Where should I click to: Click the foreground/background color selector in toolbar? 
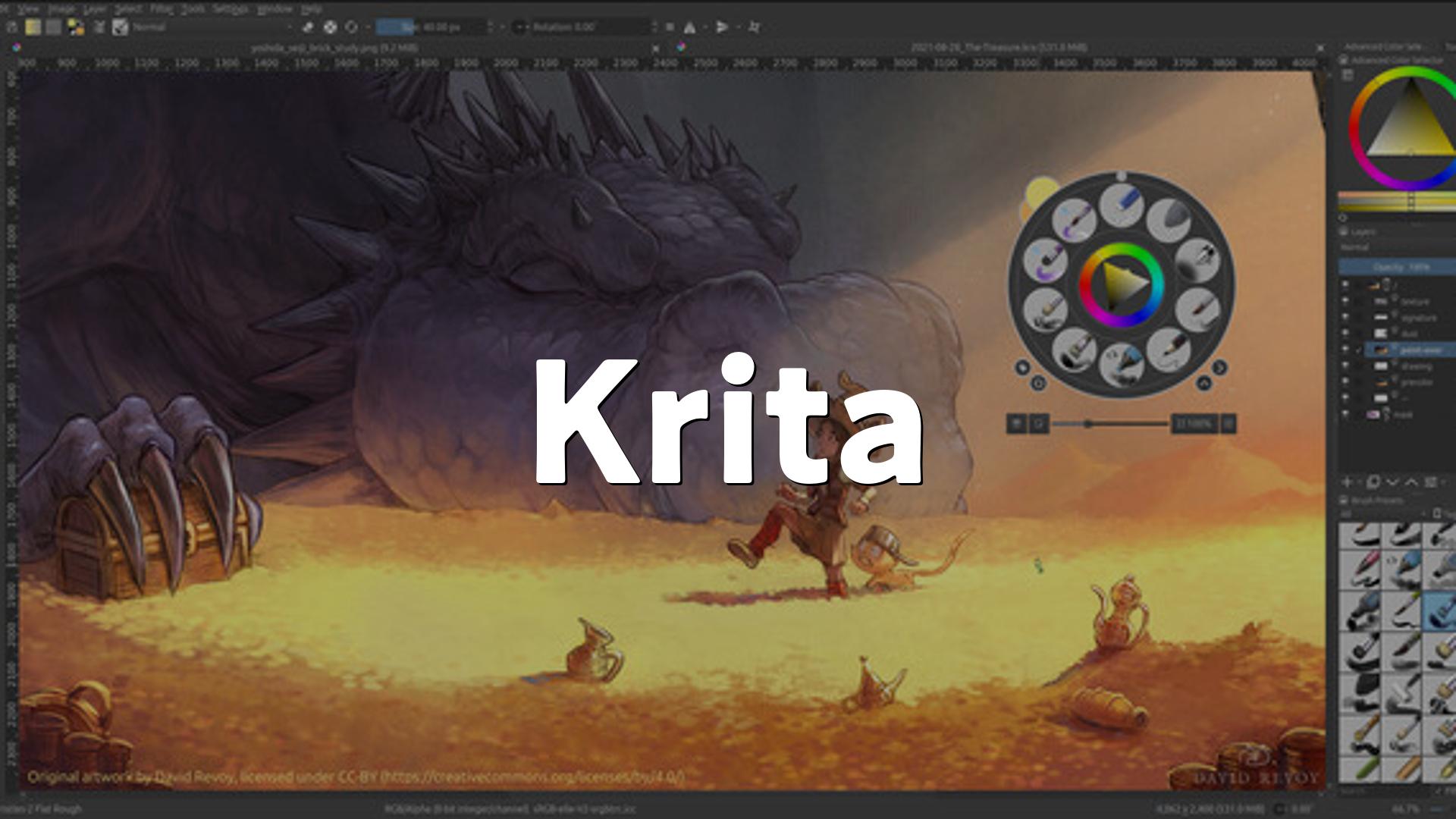coord(76,27)
